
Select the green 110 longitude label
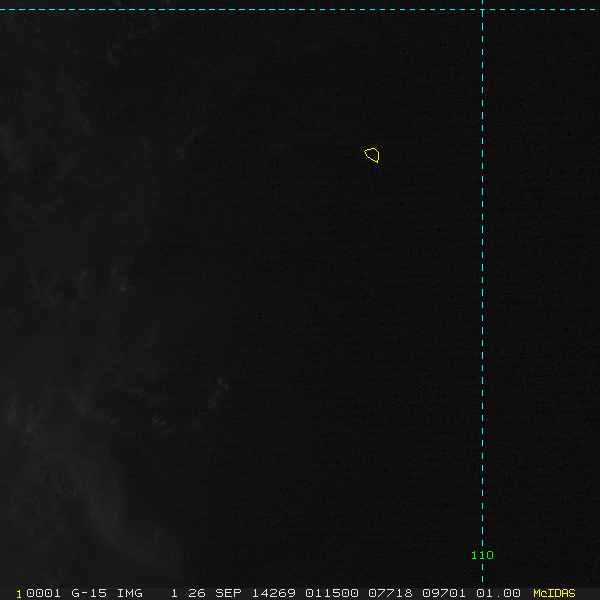[x=482, y=555]
